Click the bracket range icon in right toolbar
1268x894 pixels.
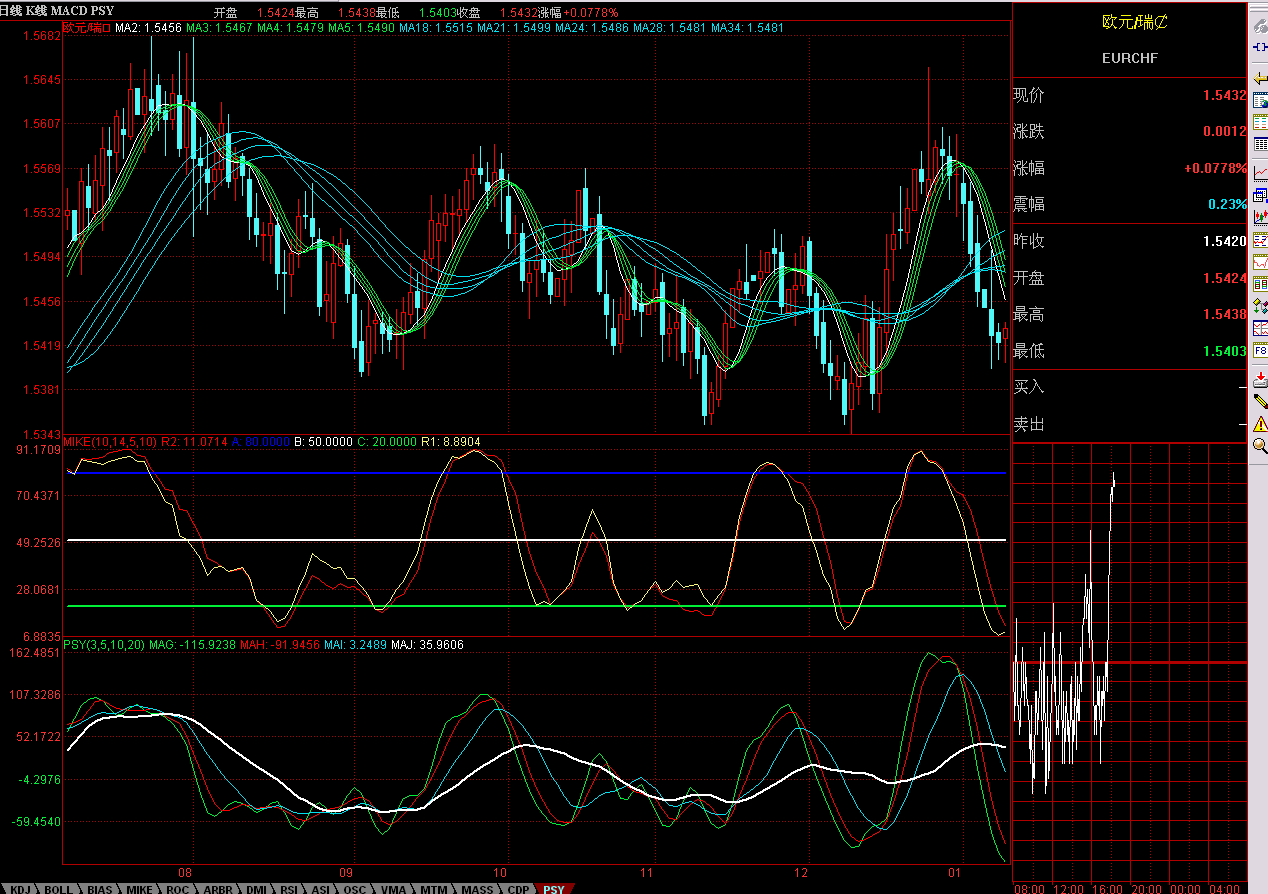pos(1261,47)
